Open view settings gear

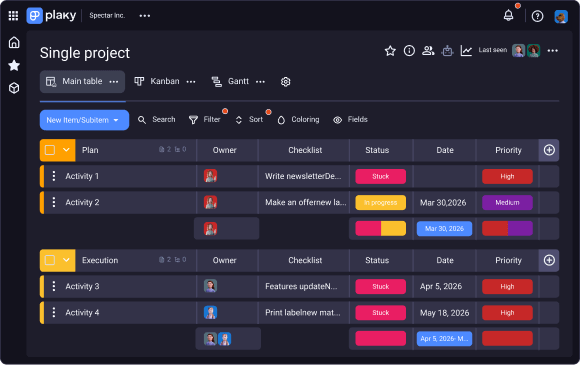(286, 82)
